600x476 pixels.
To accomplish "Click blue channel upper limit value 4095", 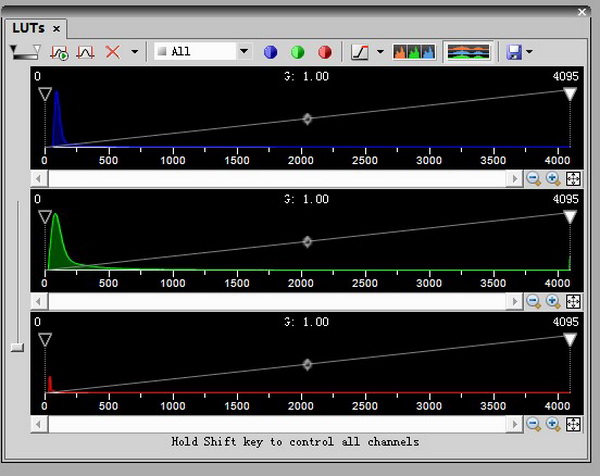I will coord(565,77).
